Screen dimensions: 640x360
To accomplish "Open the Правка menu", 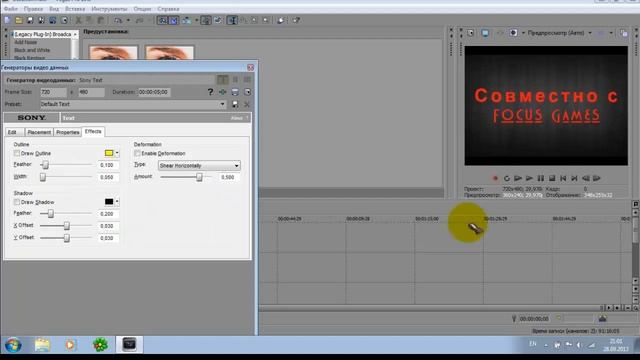I will (33, 9).
